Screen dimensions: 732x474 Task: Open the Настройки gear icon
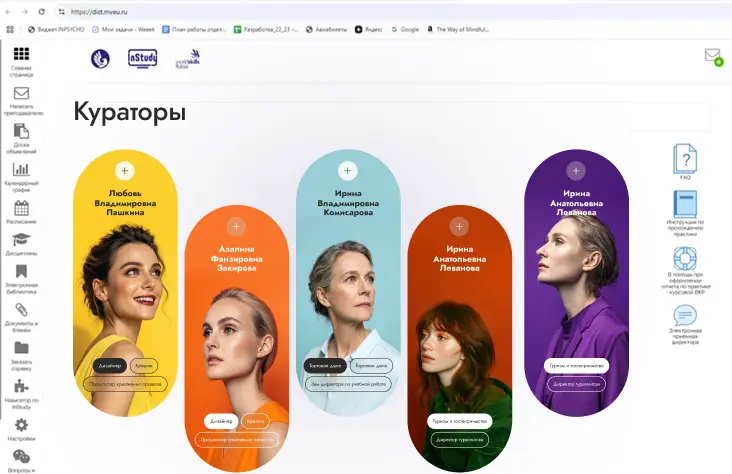tap(21, 425)
